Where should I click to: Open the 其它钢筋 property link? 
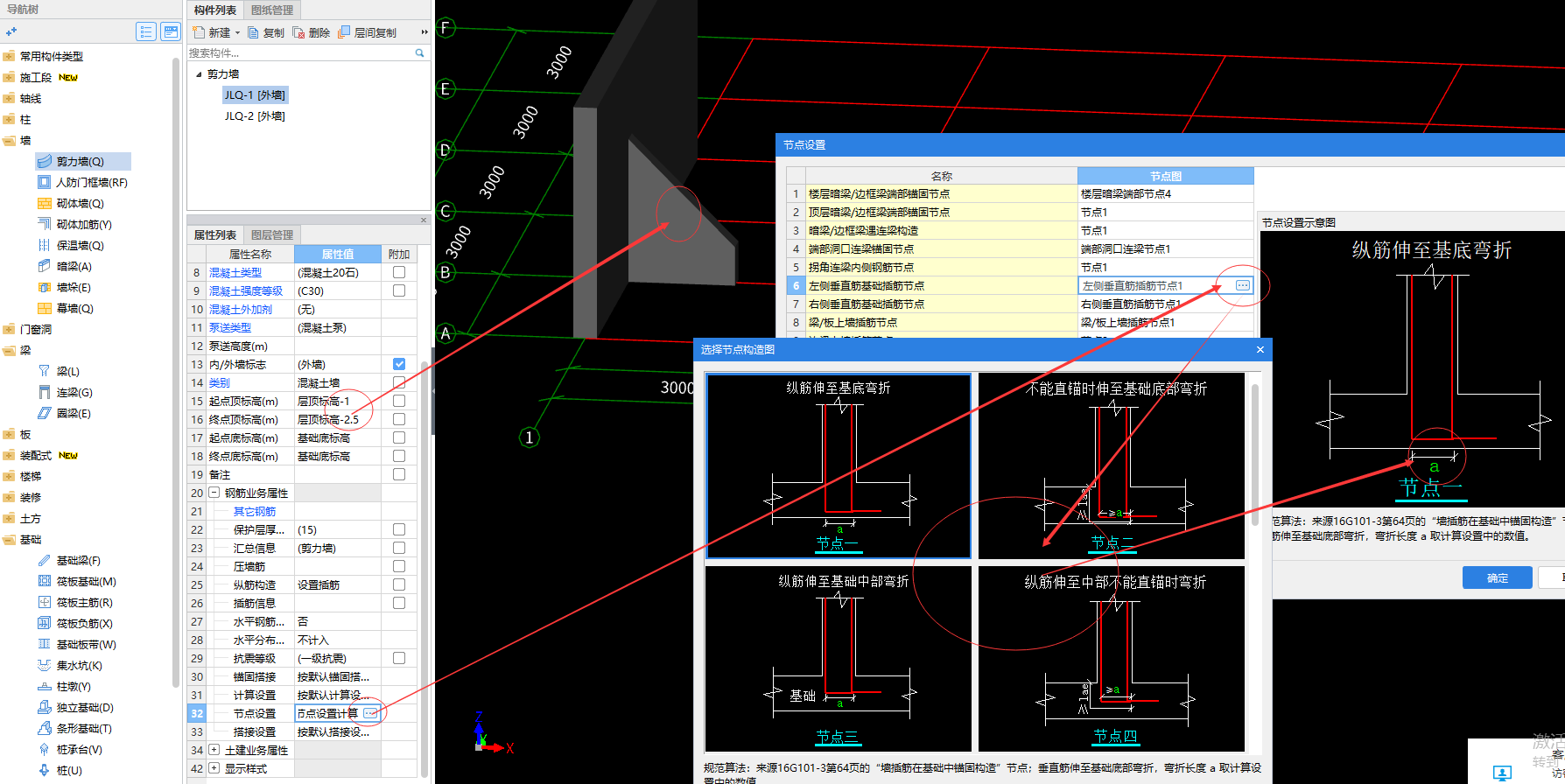click(255, 511)
